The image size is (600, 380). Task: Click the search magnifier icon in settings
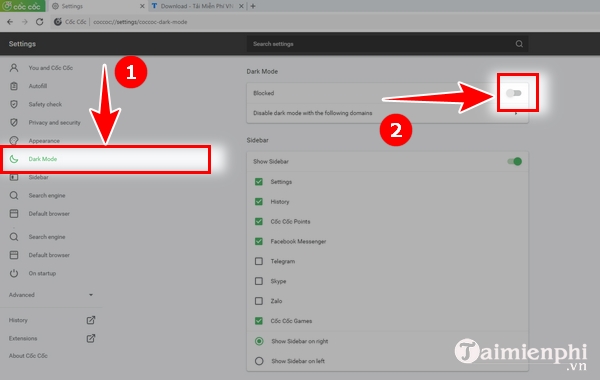click(x=519, y=44)
